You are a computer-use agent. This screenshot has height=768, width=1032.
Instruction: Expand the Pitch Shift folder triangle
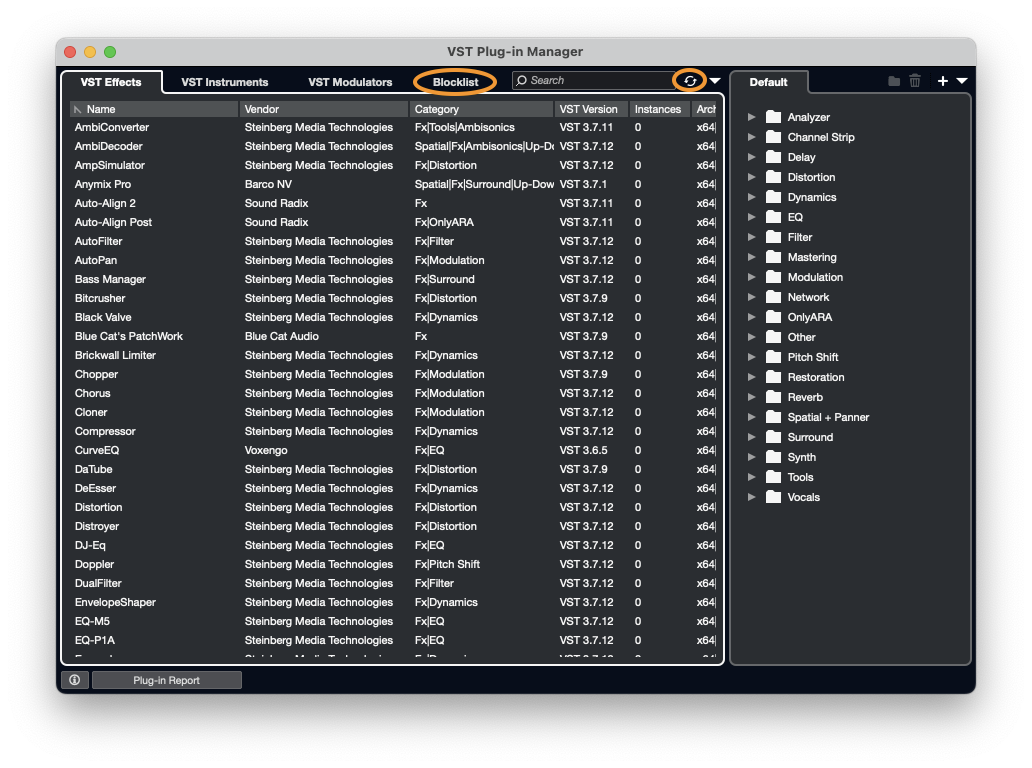(751, 357)
